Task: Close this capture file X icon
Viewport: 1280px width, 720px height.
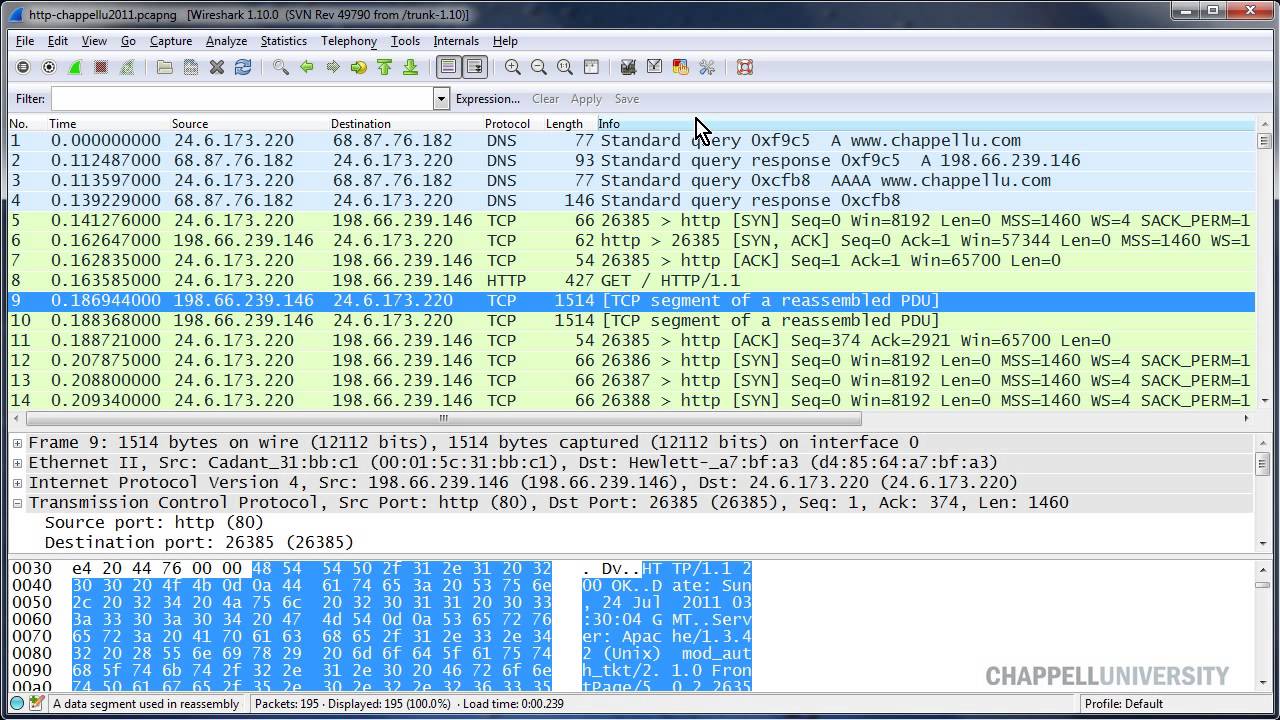Action: 217,67
